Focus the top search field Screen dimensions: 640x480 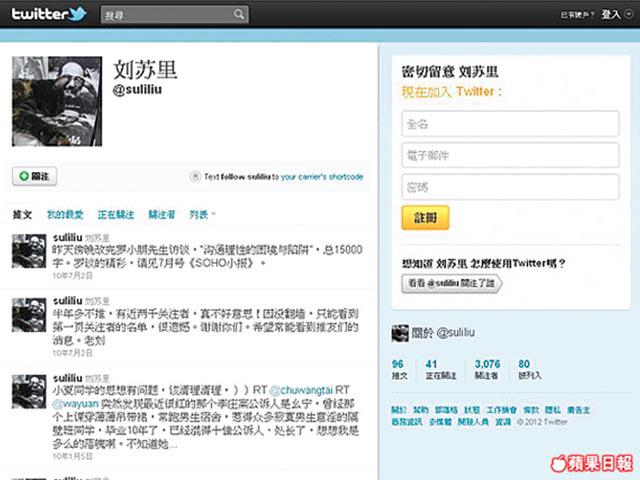pos(175,15)
